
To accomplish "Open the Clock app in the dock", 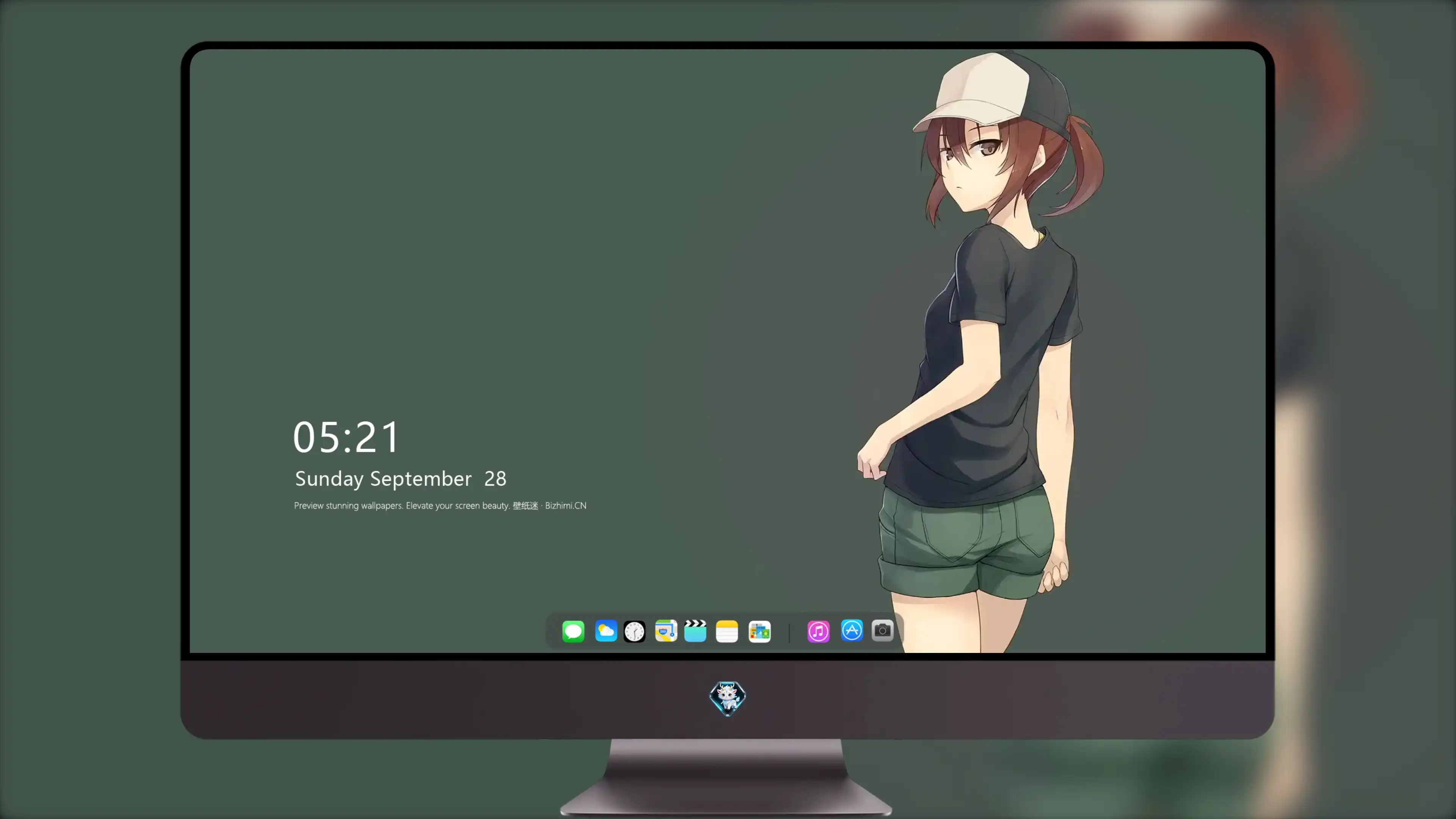I will click(634, 631).
